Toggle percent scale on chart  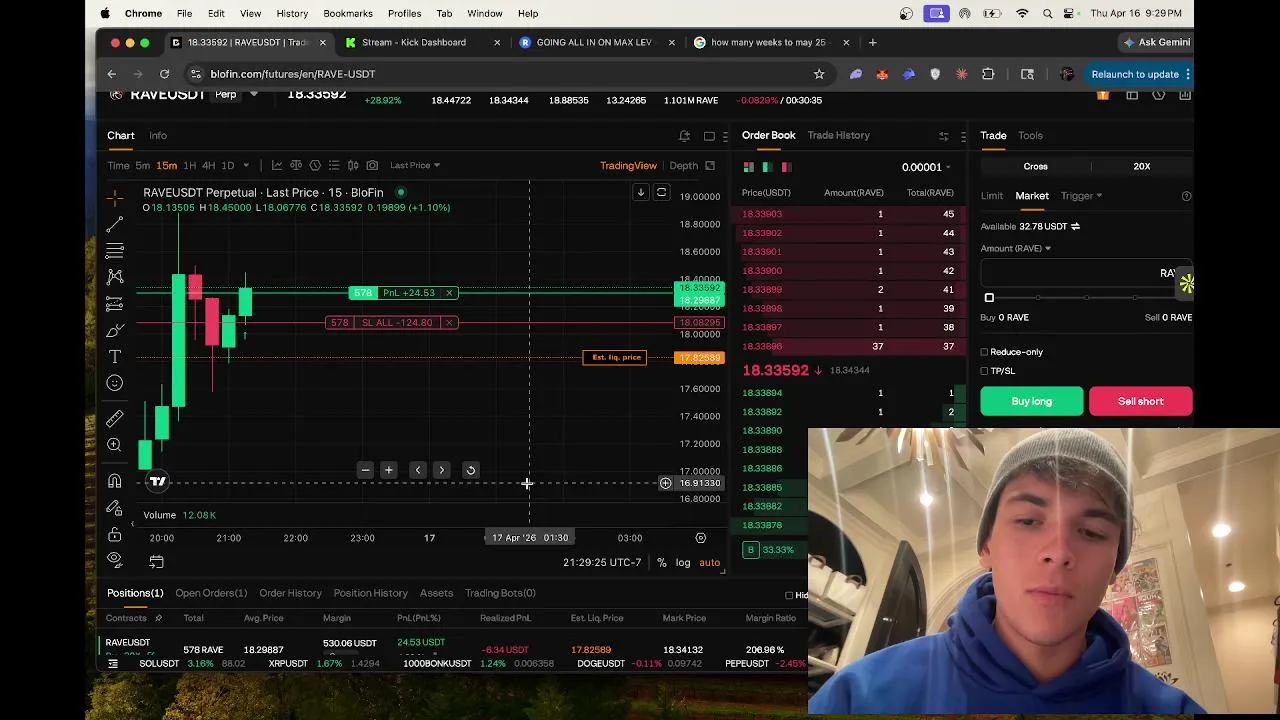pos(661,563)
